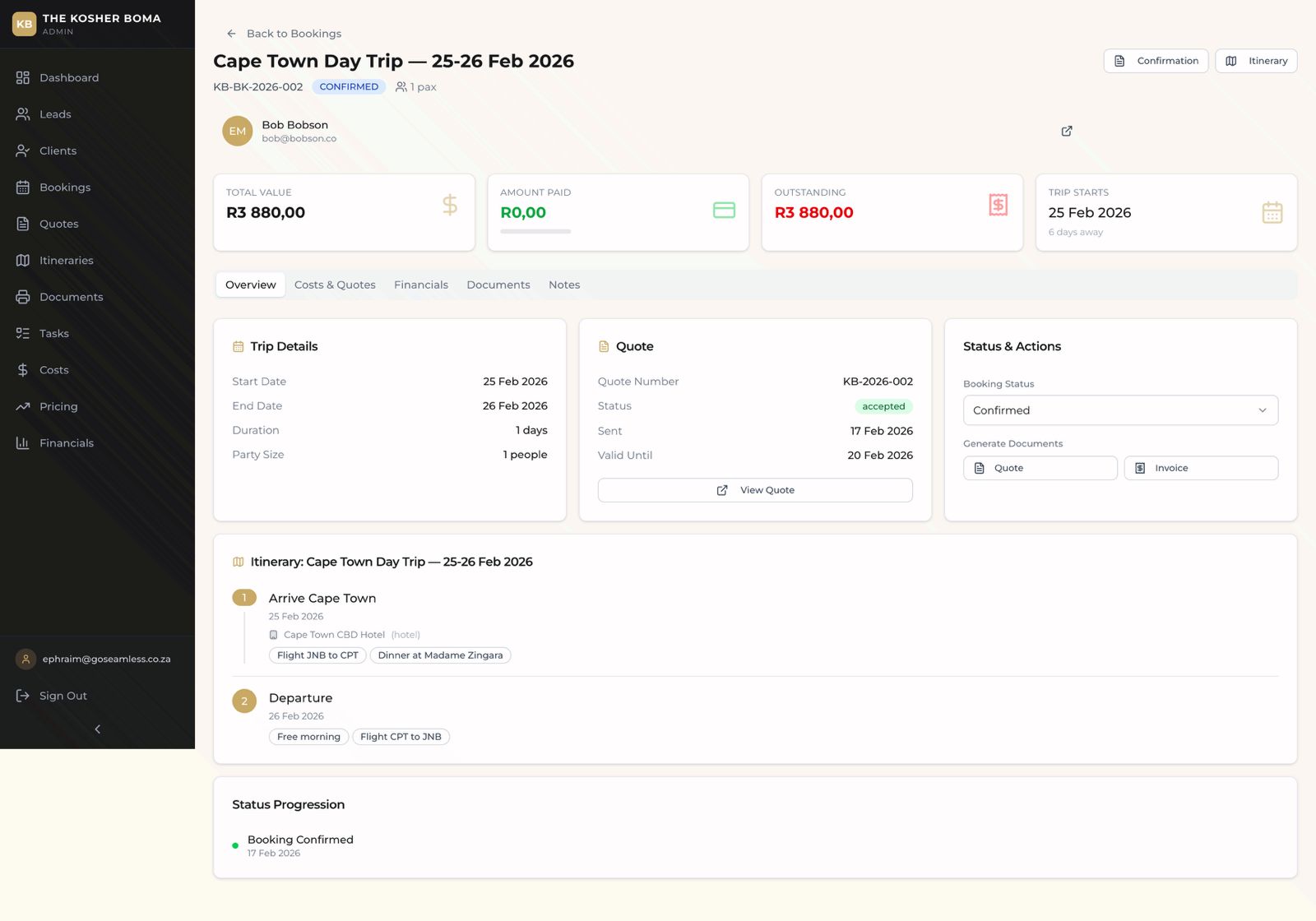Click the Financials bar chart icon
This screenshot has width=1316, height=921.
pos(23,443)
